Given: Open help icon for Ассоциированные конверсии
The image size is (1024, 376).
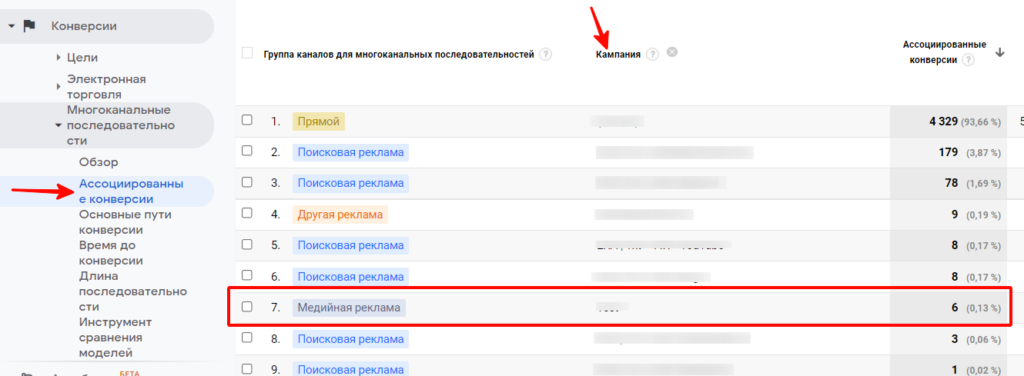Looking at the screenshot, I should click(x=968, y=60).
